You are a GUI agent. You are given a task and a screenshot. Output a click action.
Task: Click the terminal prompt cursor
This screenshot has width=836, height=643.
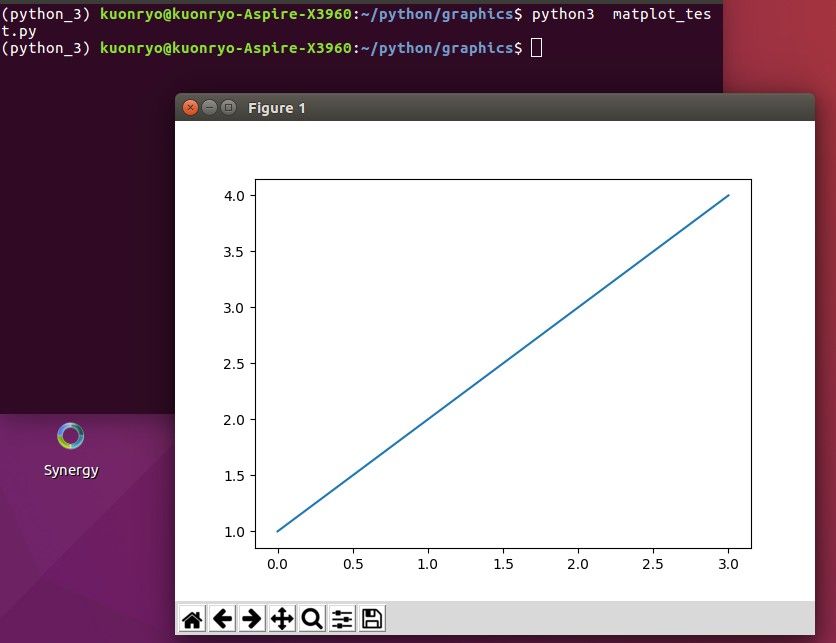pos(536,47)
